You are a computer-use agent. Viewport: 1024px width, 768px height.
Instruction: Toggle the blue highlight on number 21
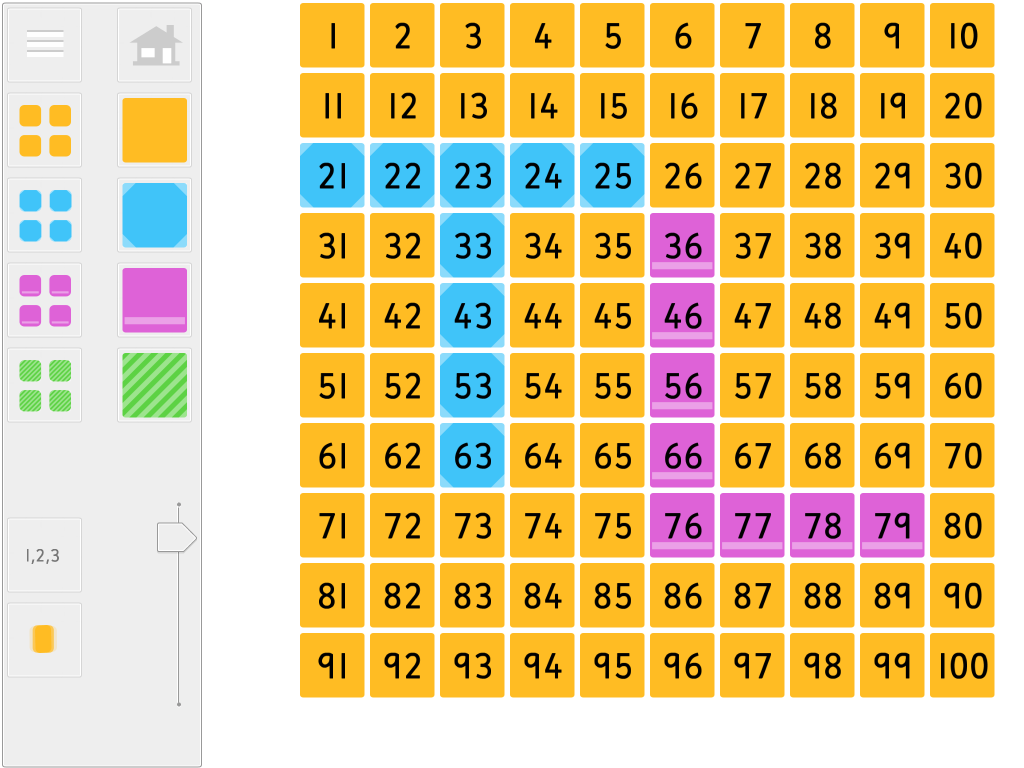332,176
